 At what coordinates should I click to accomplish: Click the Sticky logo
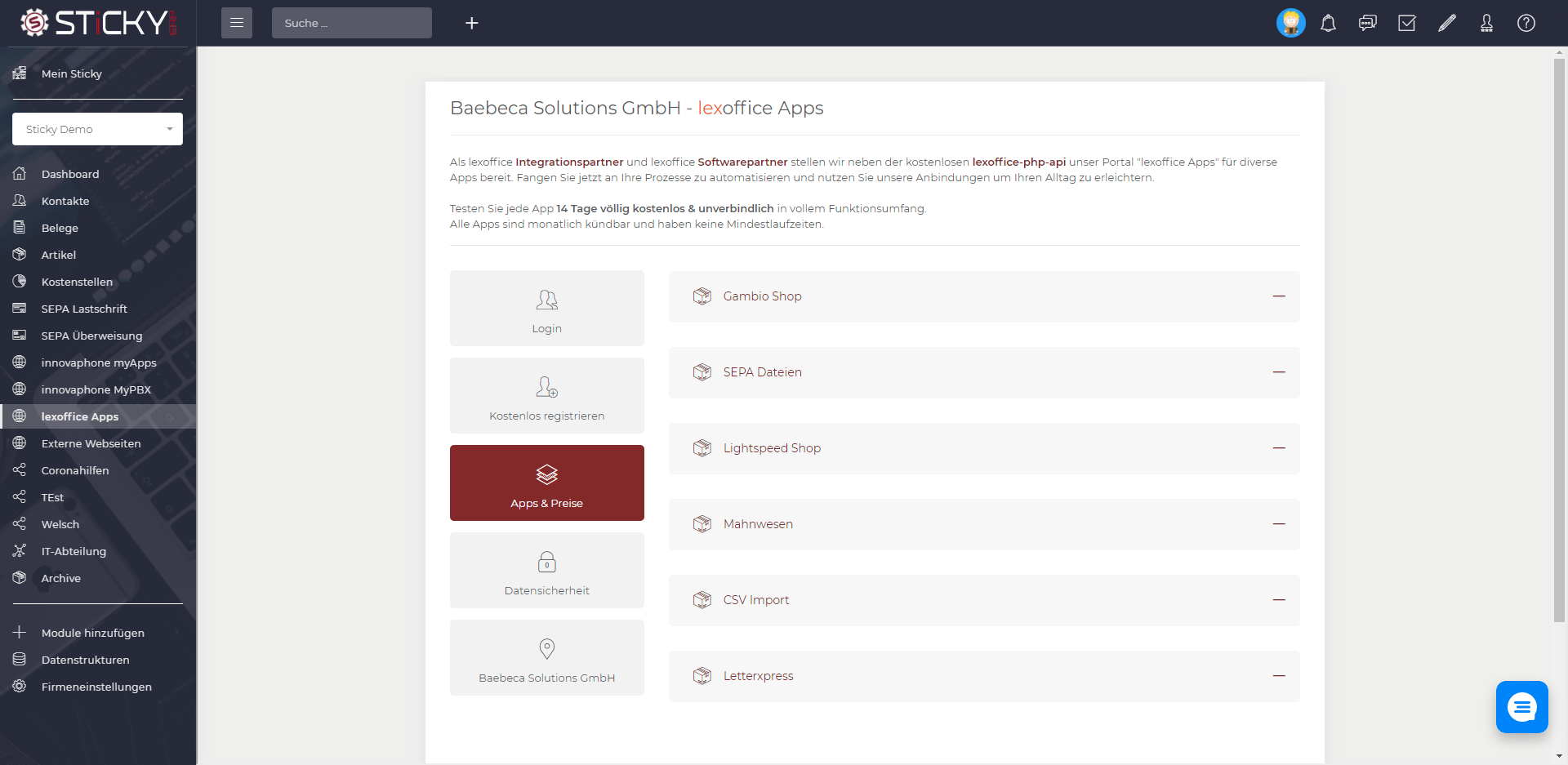(x=98, y=23)
